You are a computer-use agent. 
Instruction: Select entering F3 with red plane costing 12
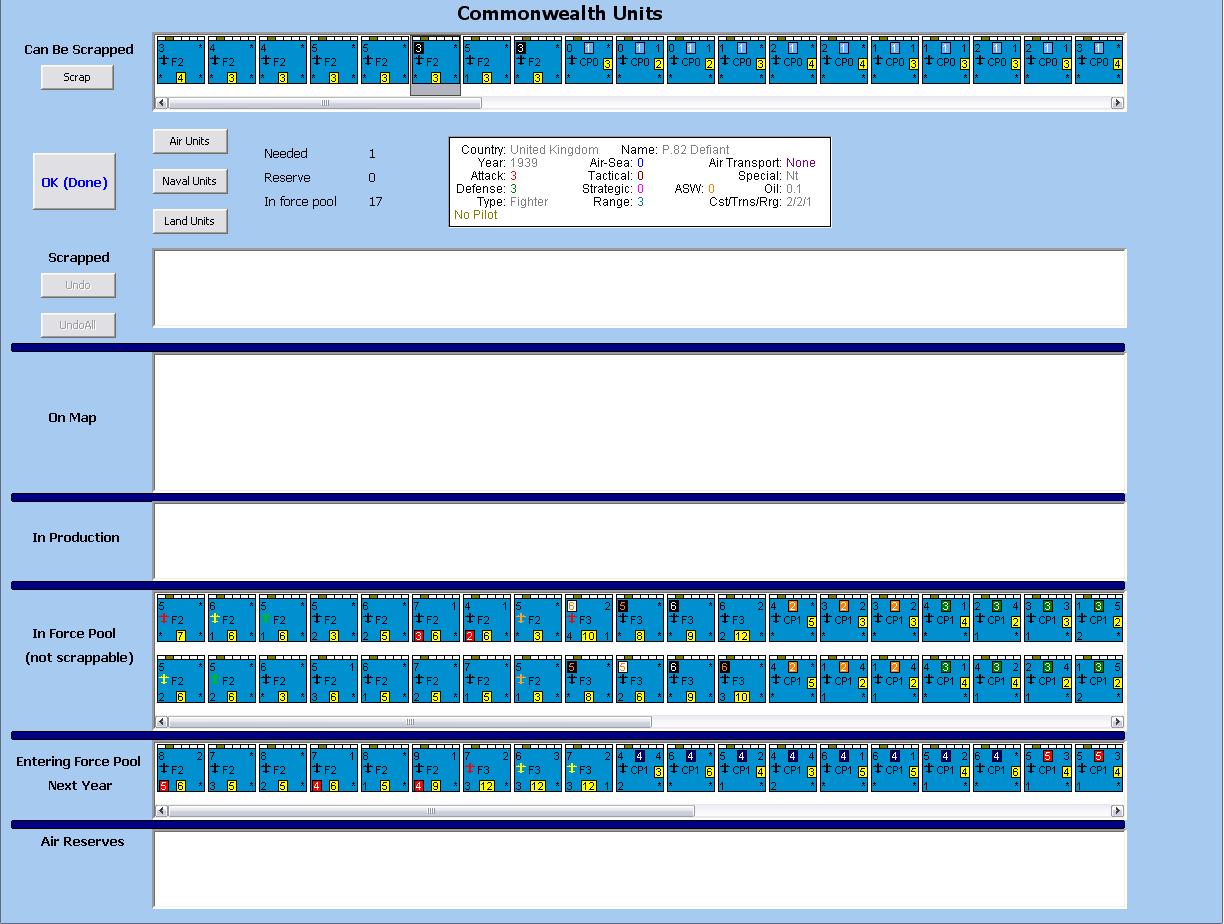click(x=487, y=768)
